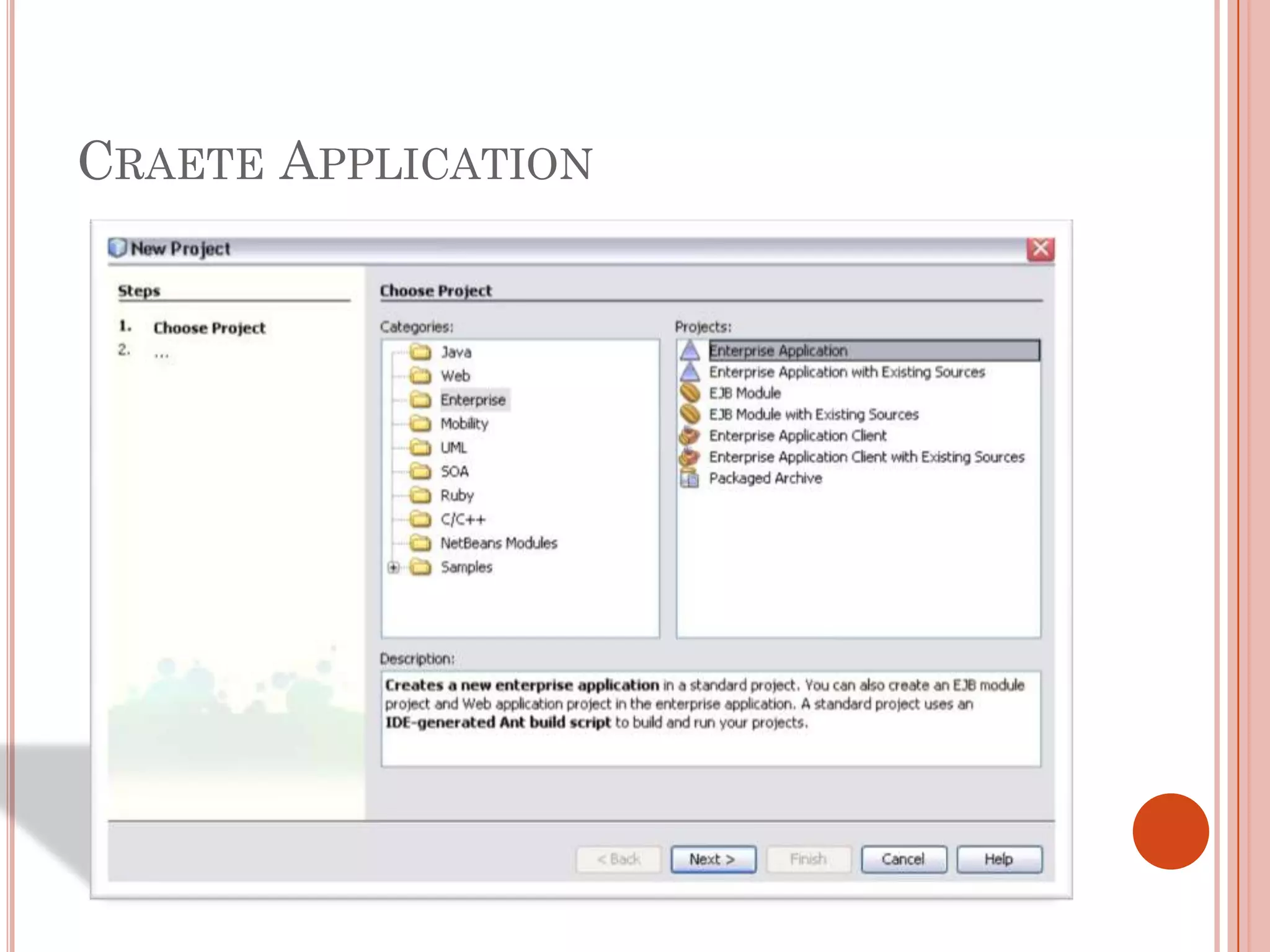Select the C/C++ category
1270x952 pixels.
463,519
